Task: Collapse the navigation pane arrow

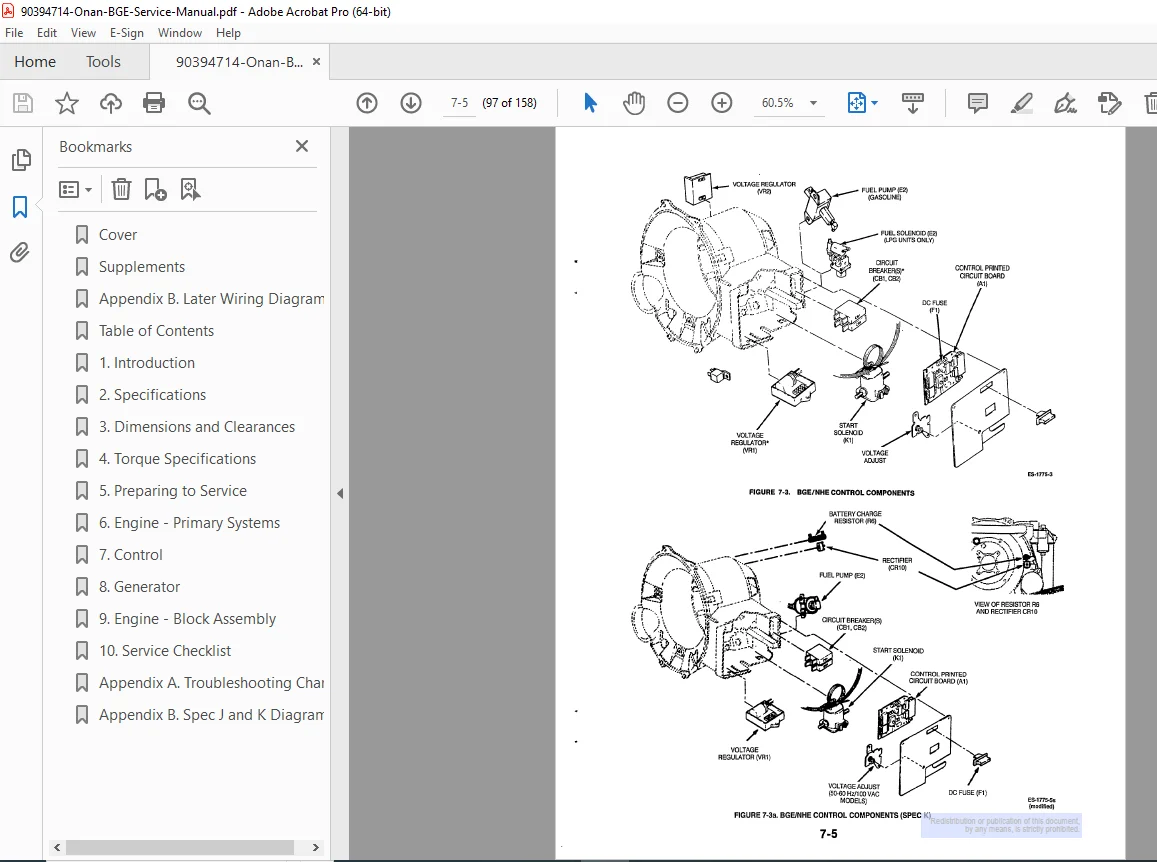Action: coord(339,493)
